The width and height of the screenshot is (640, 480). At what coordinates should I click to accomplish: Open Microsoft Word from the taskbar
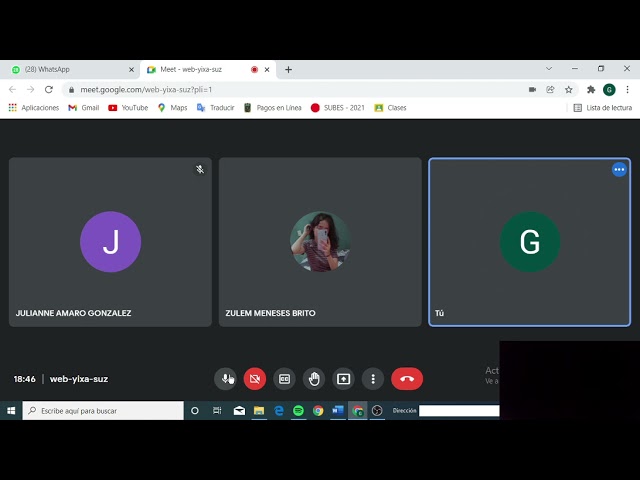pos(338,411)
